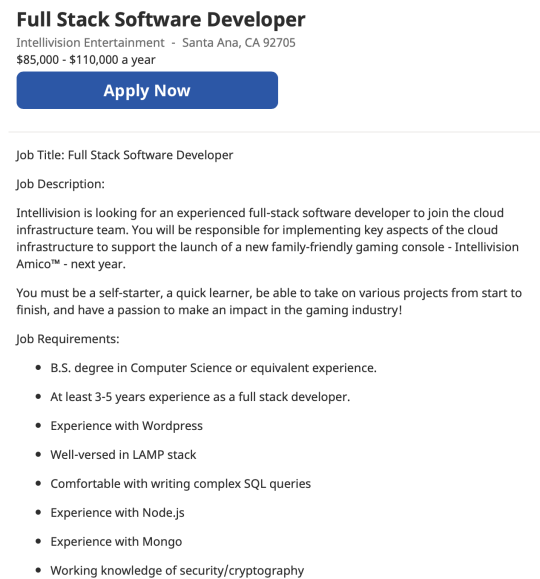This screenshot has height=579, width=540.
Task: Click the Full Stack Software Developer heading
Action: (161, 20)
